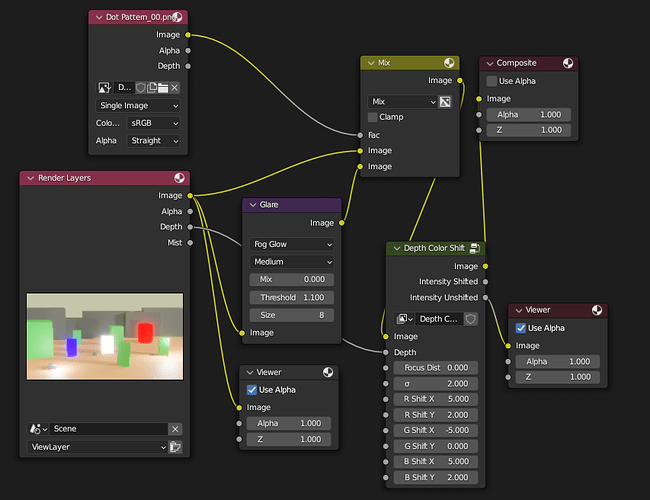The image size is (650, 500).
Task: Open Straight alpha mode dropdown
Action: (153, 141)
